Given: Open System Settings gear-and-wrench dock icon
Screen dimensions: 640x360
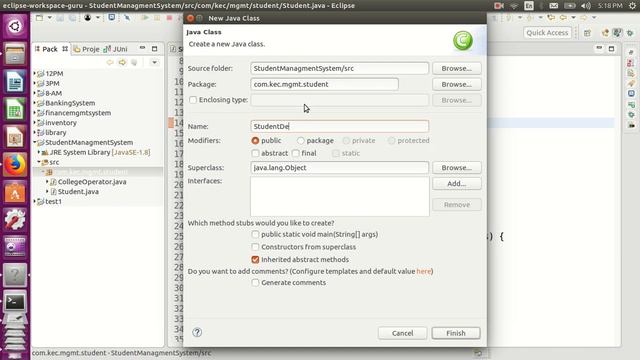Looking at the screenshot, I should [x=15, y=220].
